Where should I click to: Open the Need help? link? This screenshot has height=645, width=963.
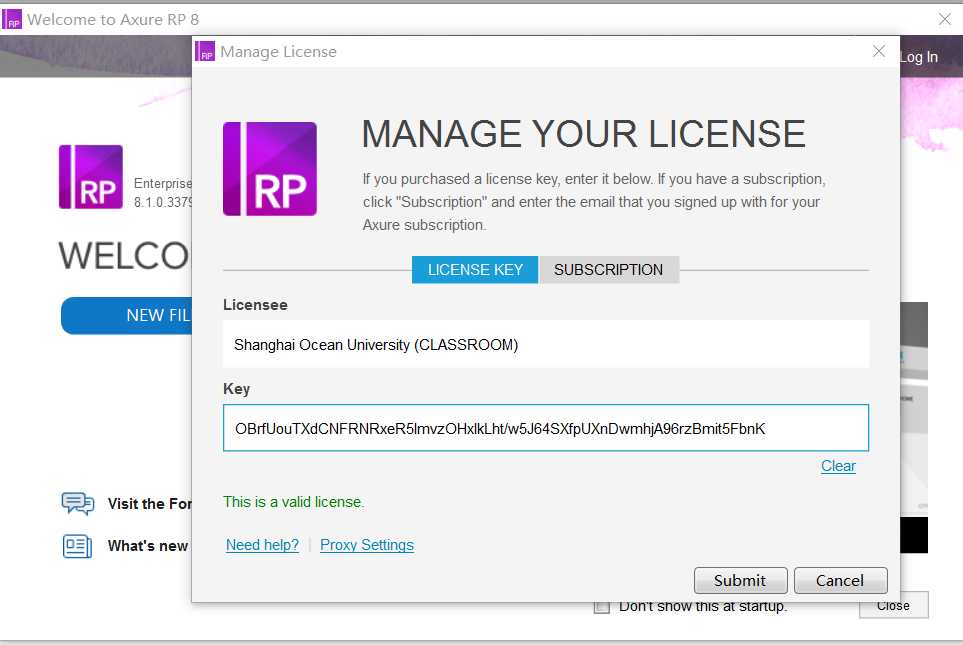pyautogui.click(x=262, y=545)
